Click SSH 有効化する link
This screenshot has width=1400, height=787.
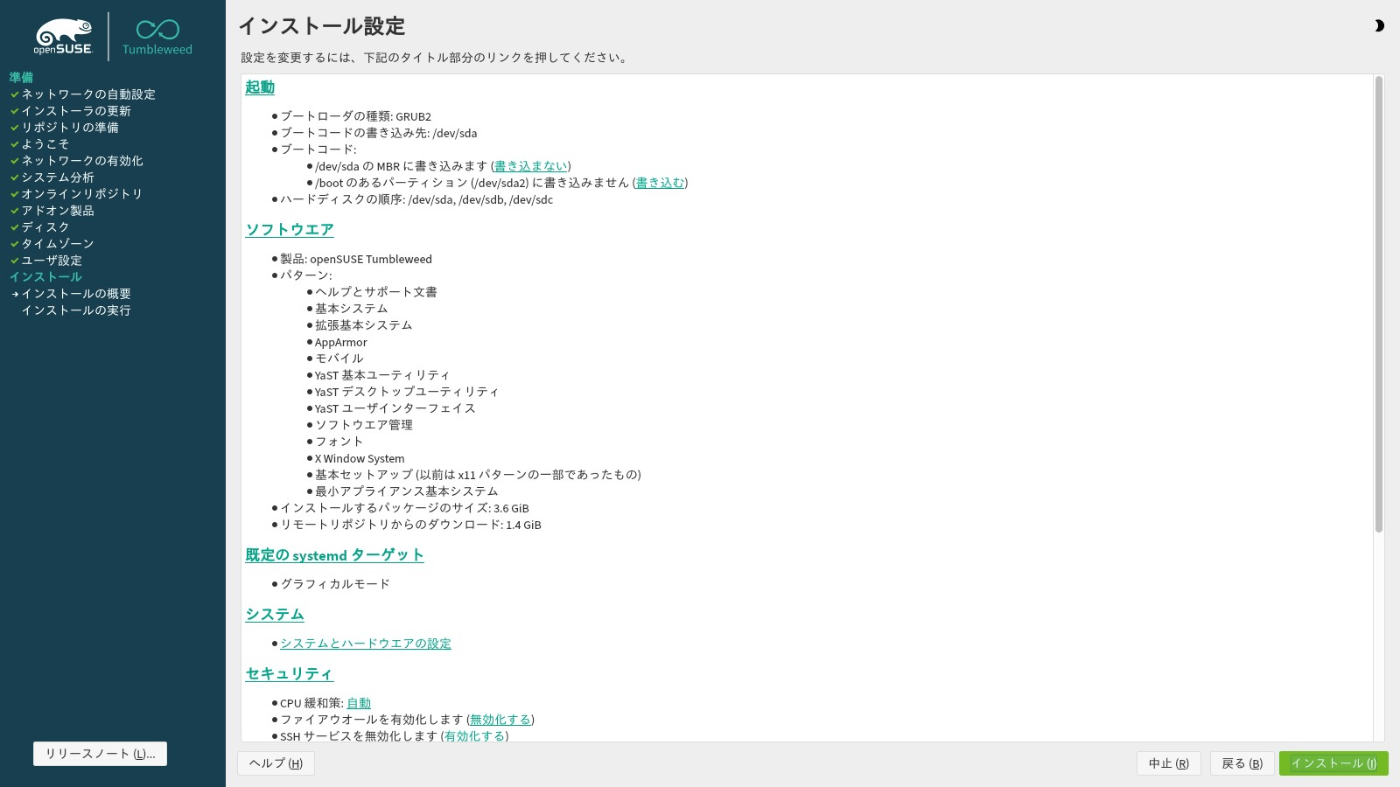(x=475, y=736)
